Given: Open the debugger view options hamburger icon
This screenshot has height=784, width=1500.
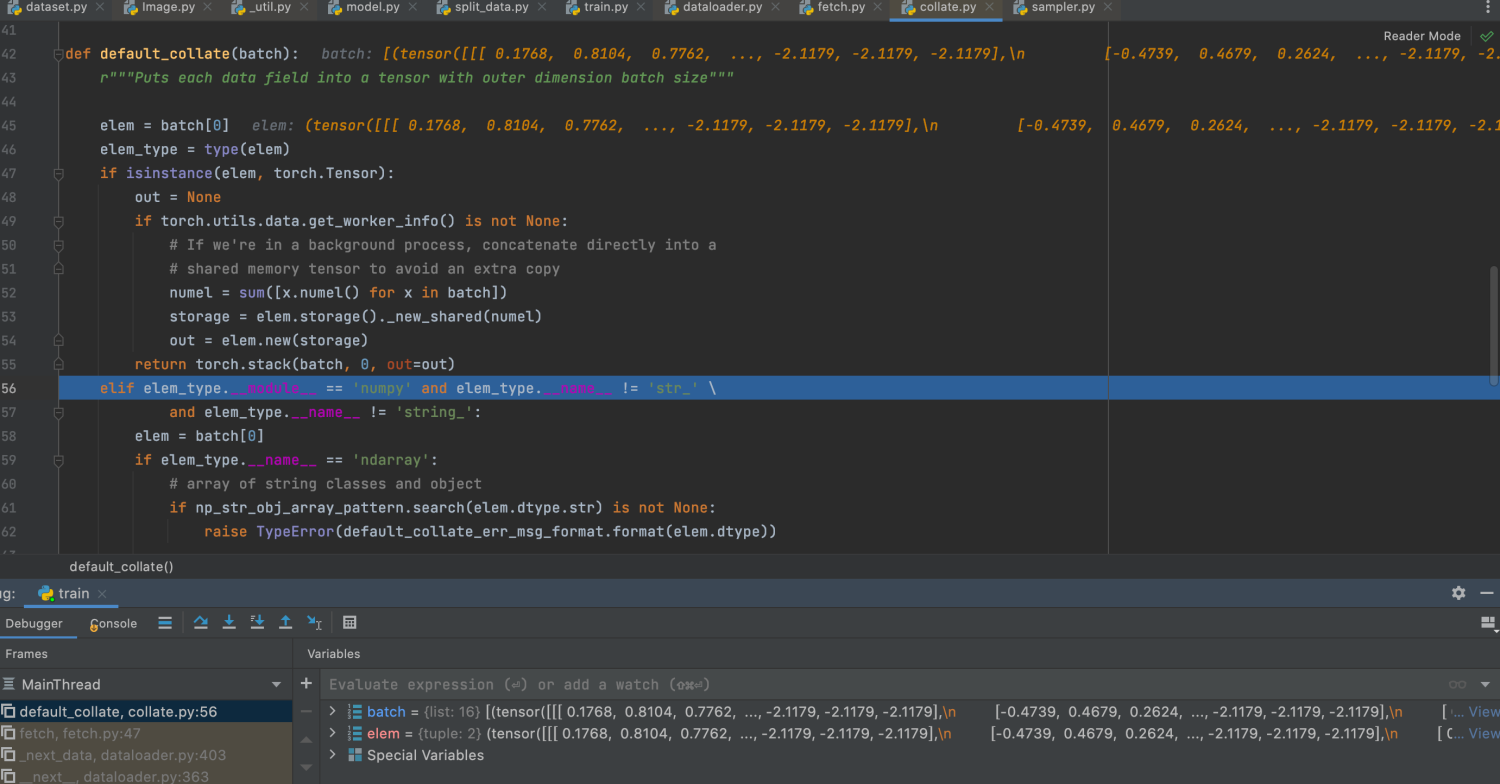Looking at the screenshot, I should [x=165, y=622].
